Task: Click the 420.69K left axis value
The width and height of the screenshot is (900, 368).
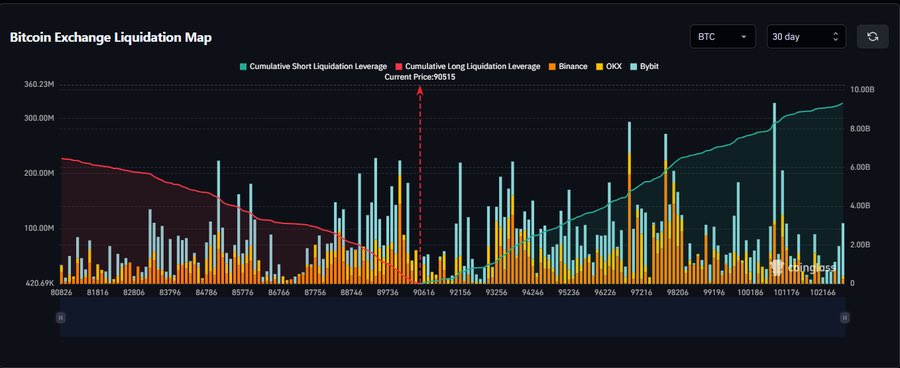Action: point(39,283)
